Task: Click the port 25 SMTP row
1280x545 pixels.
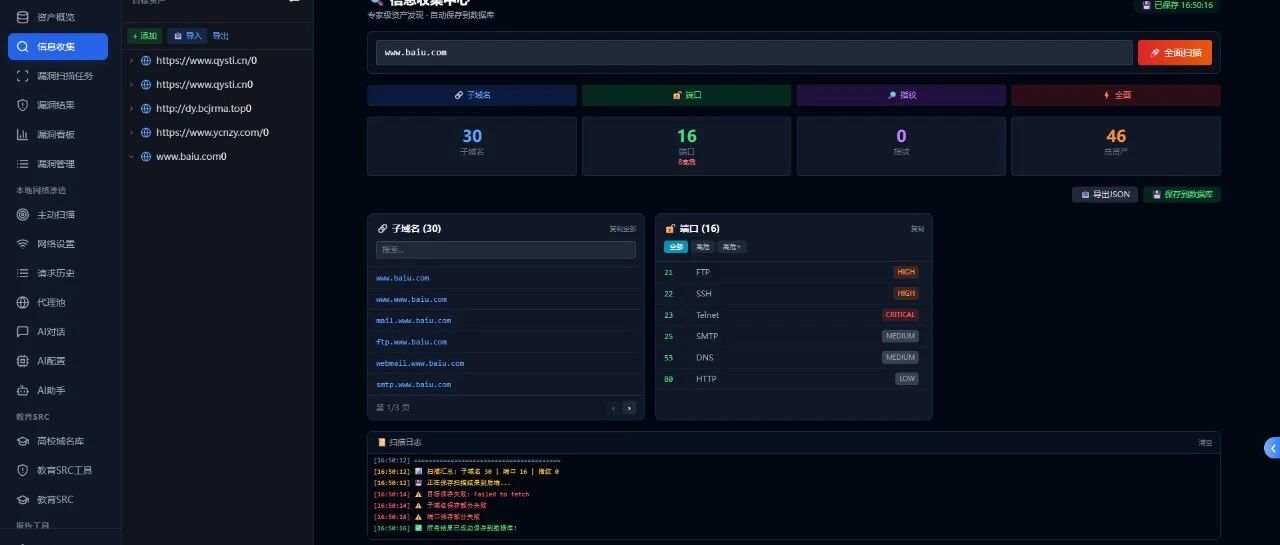Action: pyautogui.click(x=791, y=336)
